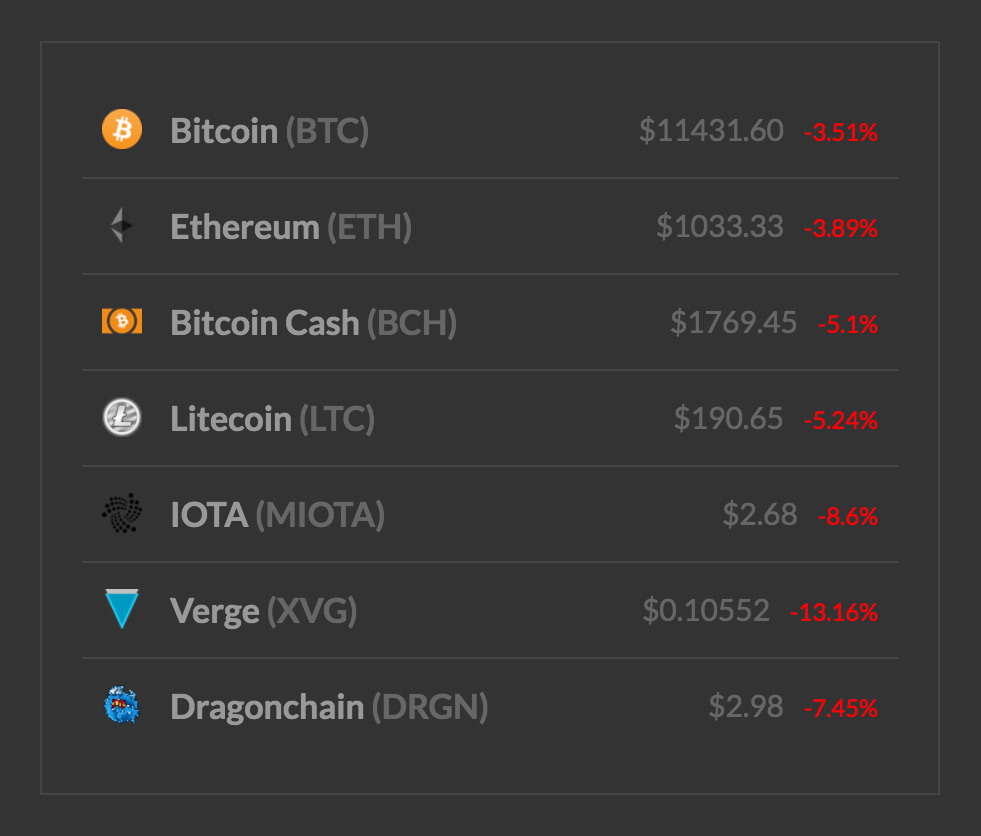Click the silver Litecoin coin icon

(x=122, y=417)
